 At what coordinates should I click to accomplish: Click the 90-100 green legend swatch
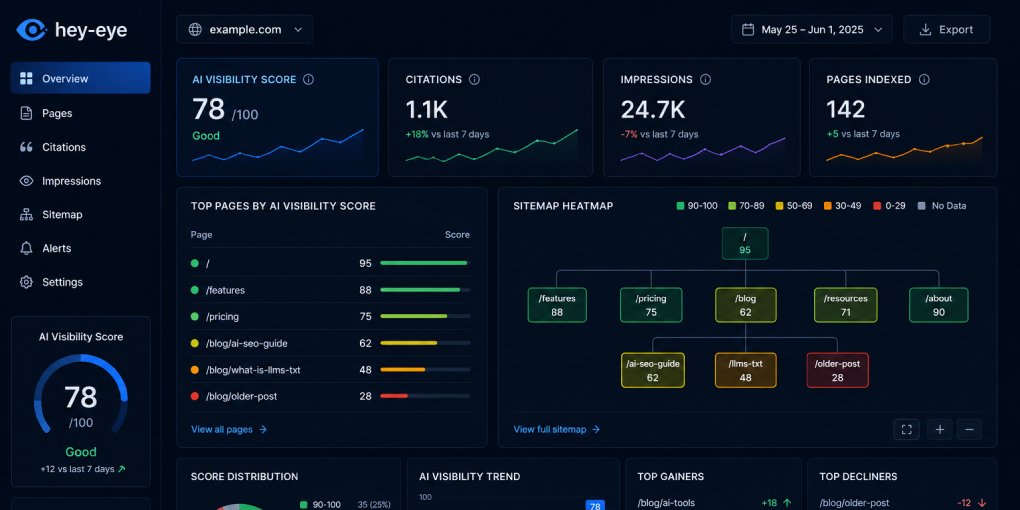680,206
